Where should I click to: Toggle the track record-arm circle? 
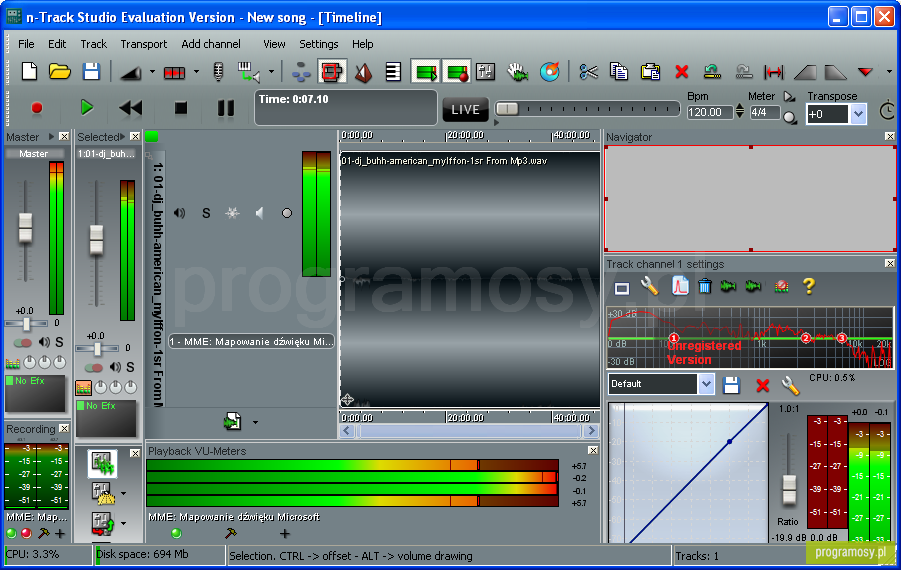point(287,213)
